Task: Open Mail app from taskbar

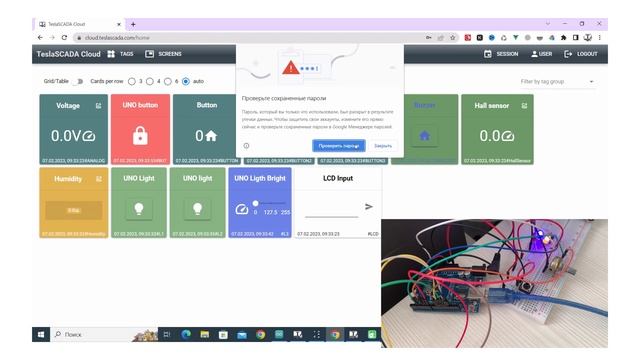Action: click(242, 335)
